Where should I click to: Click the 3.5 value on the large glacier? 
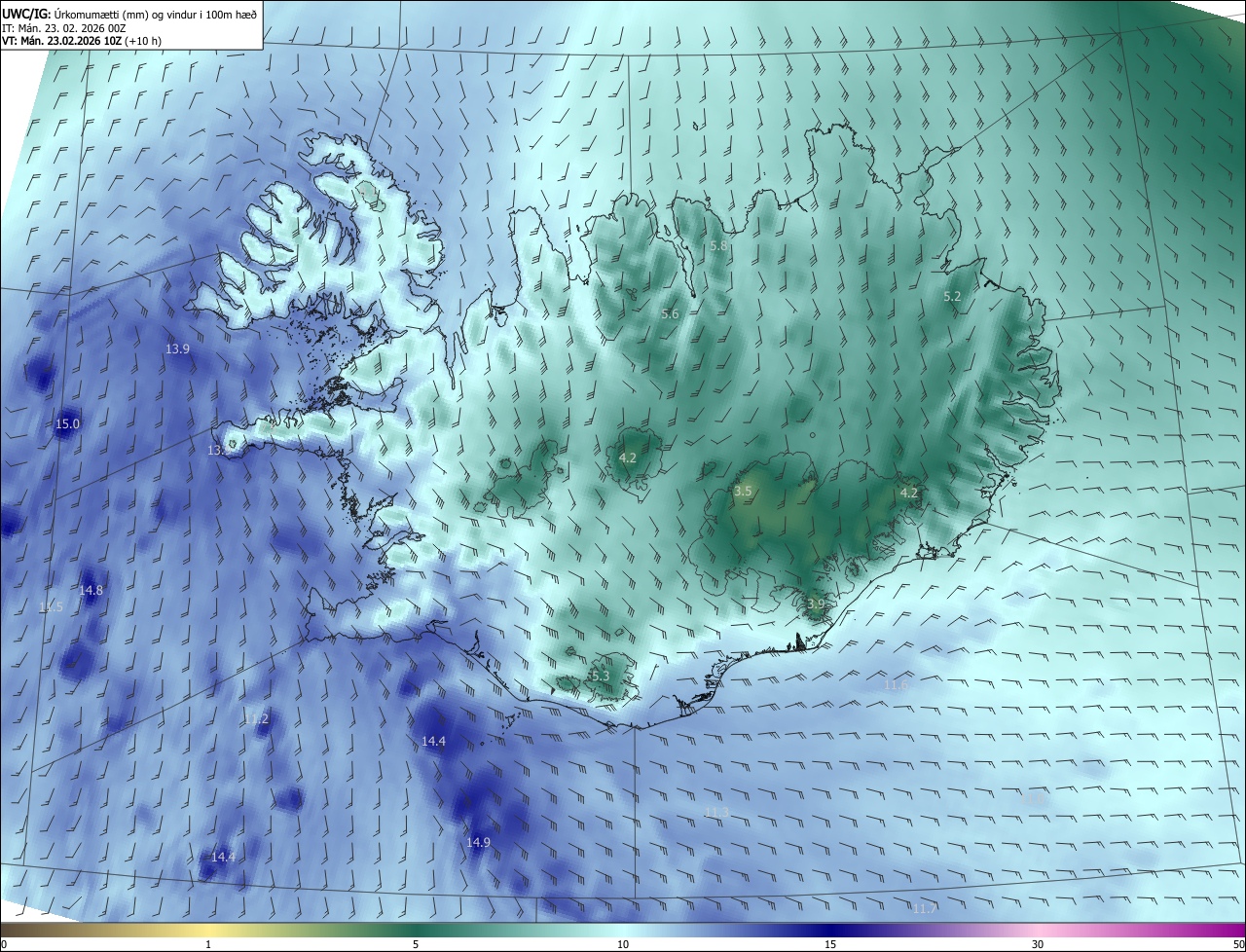[x=743, y=492]
